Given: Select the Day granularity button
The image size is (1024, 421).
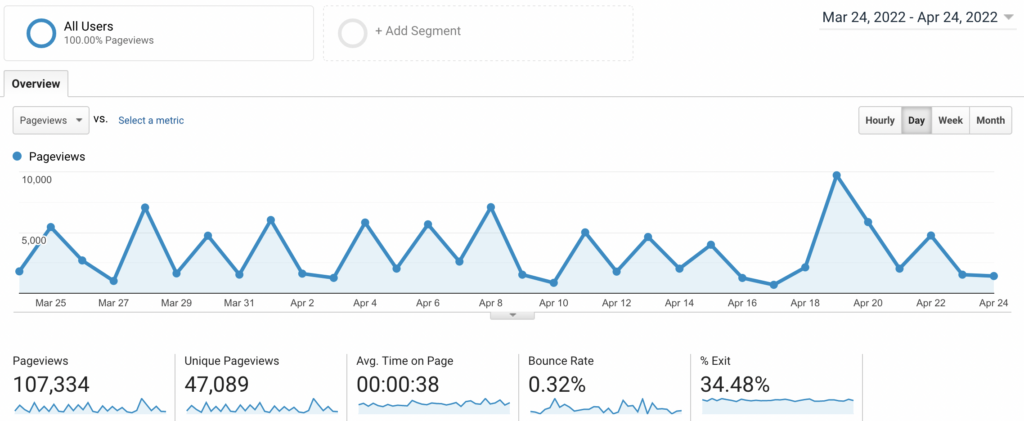Looking at the screenshot, I should point(916,120).
